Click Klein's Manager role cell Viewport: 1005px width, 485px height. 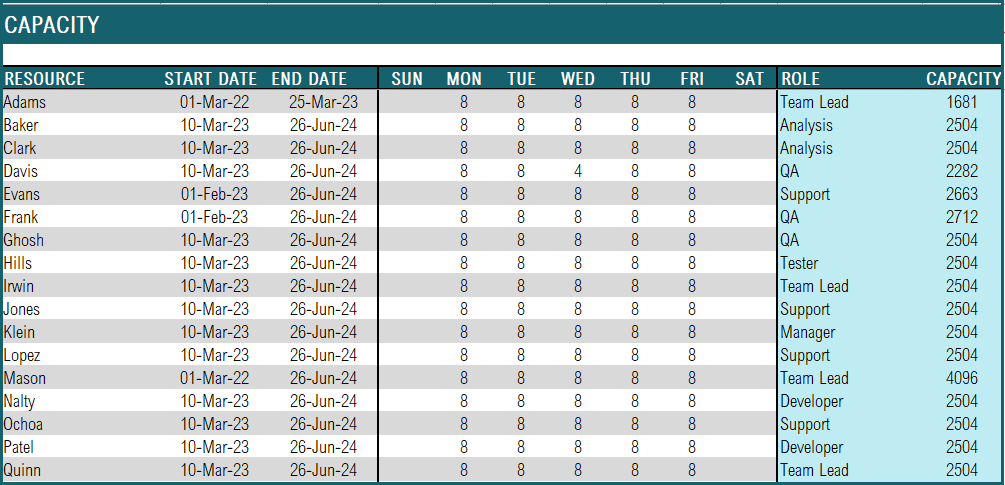[x=808, y=332]
